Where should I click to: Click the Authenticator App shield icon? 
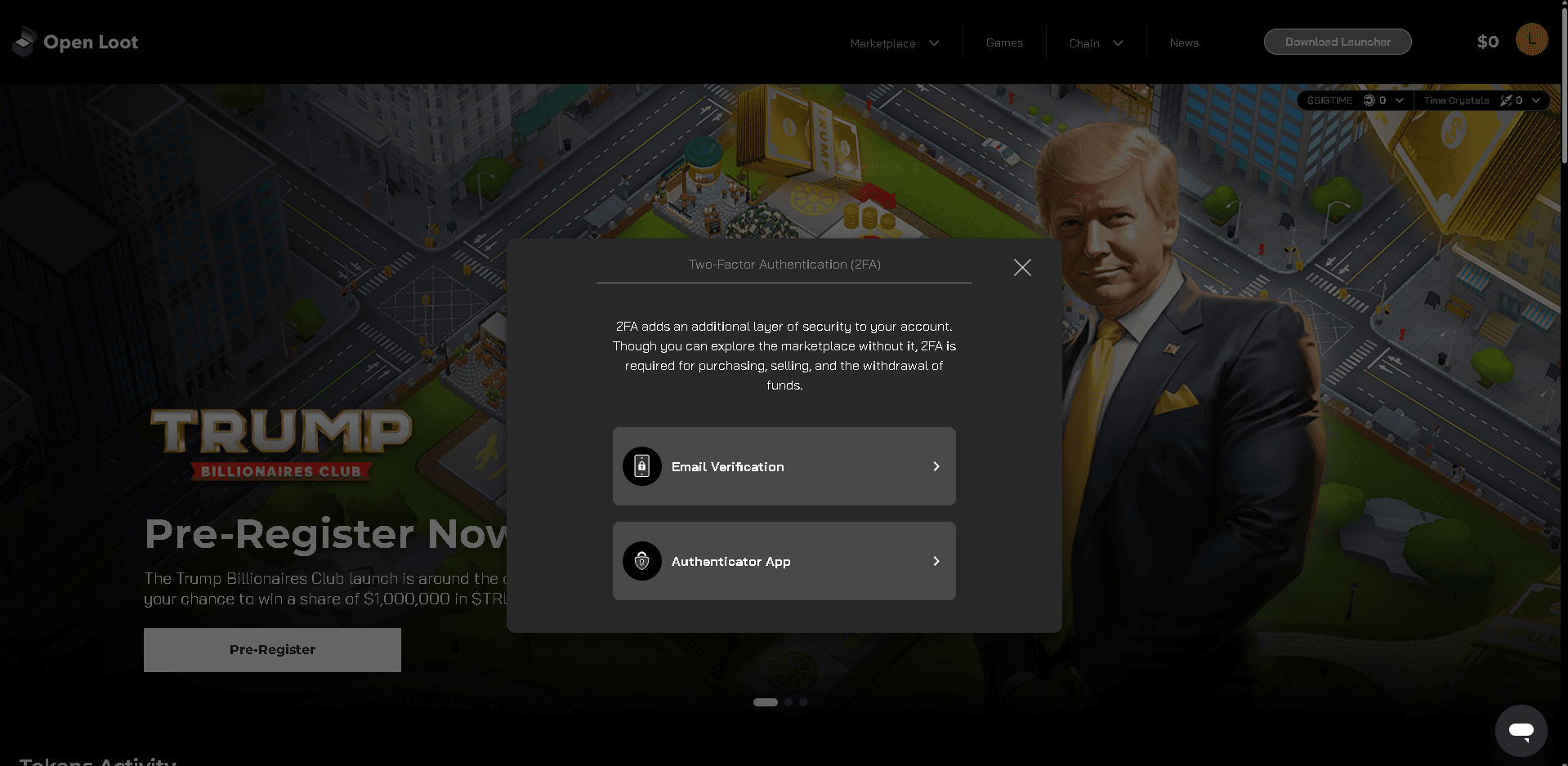point(642,561)
